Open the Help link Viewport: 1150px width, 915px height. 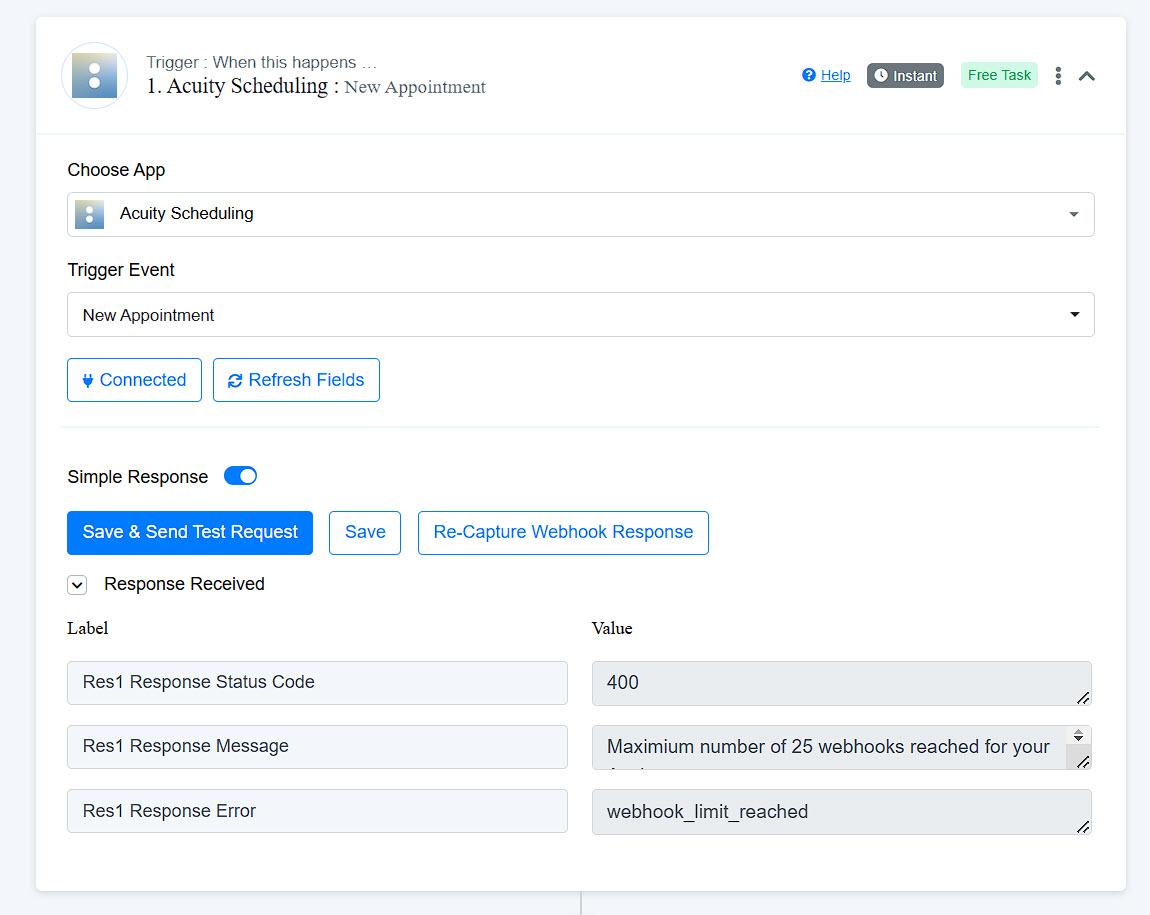(x=835, y=76)
